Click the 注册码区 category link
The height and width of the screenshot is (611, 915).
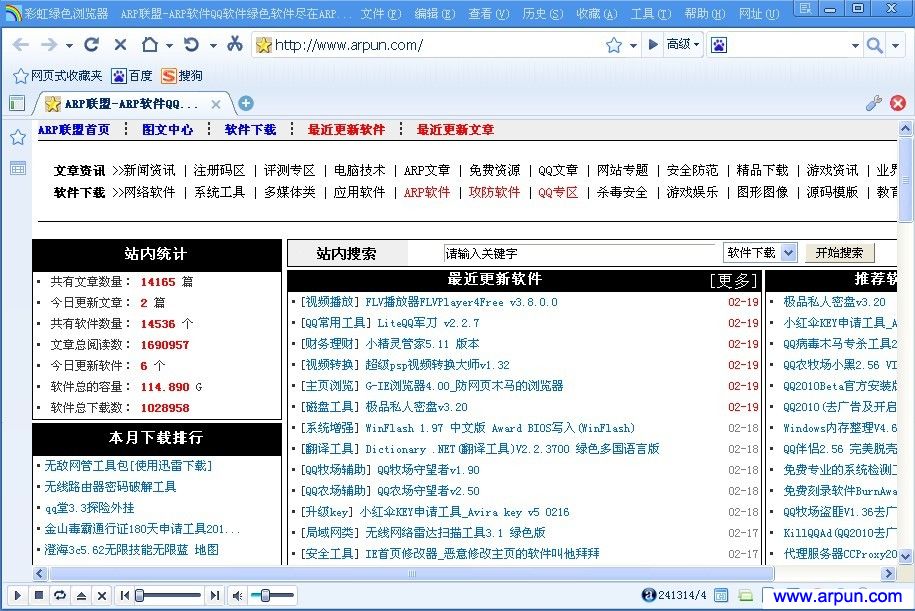click(x=219, y=170)
